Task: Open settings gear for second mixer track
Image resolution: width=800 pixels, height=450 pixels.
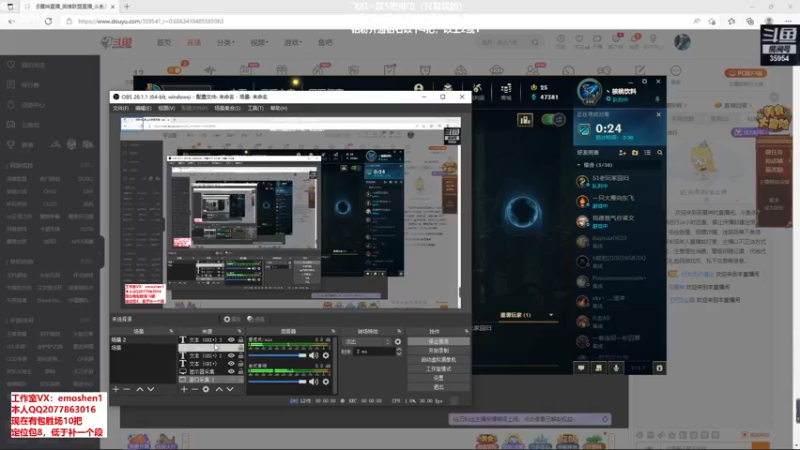Action: click(x=326, y=382)
